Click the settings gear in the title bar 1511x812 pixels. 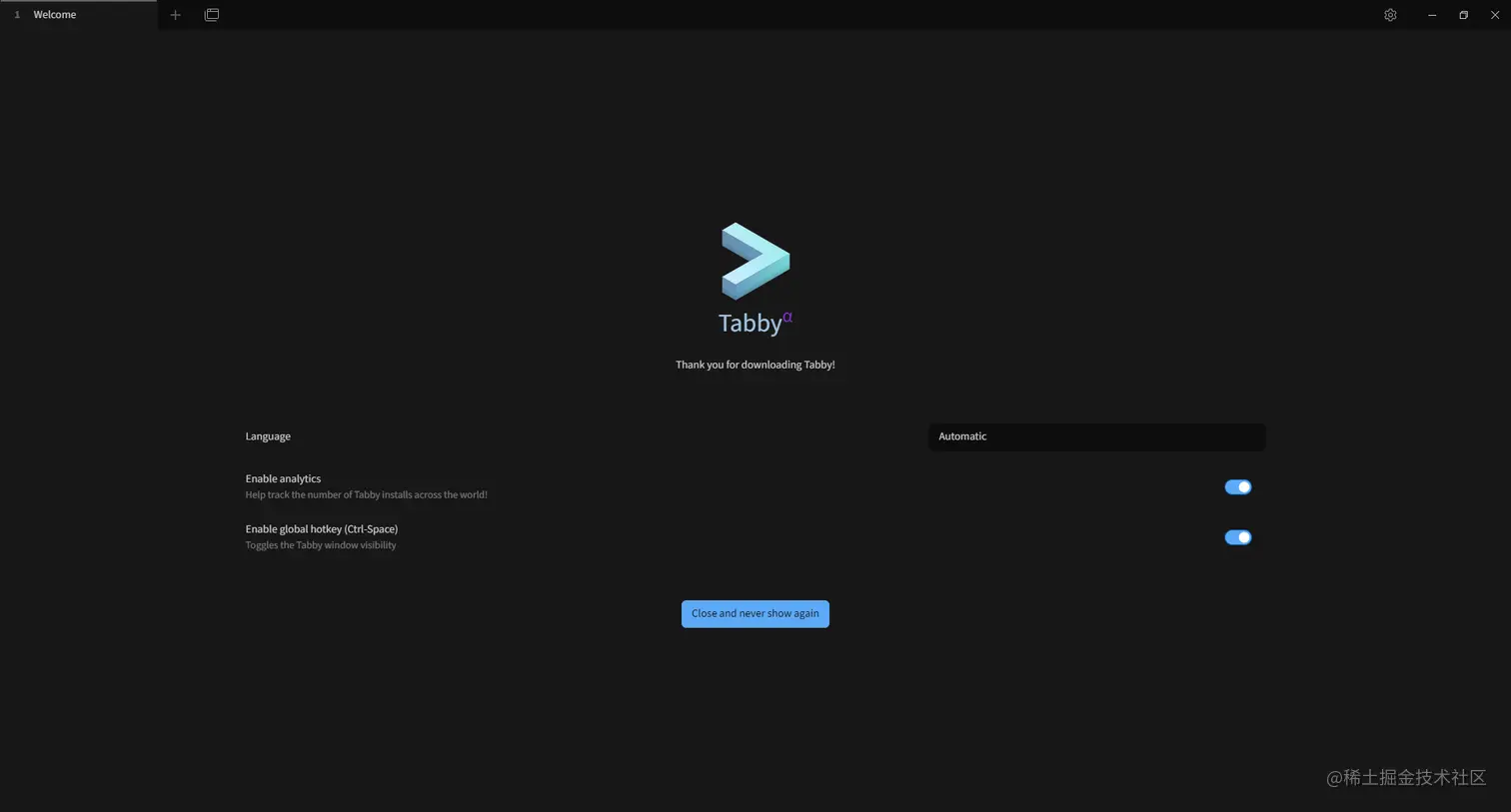(1390, 14)
